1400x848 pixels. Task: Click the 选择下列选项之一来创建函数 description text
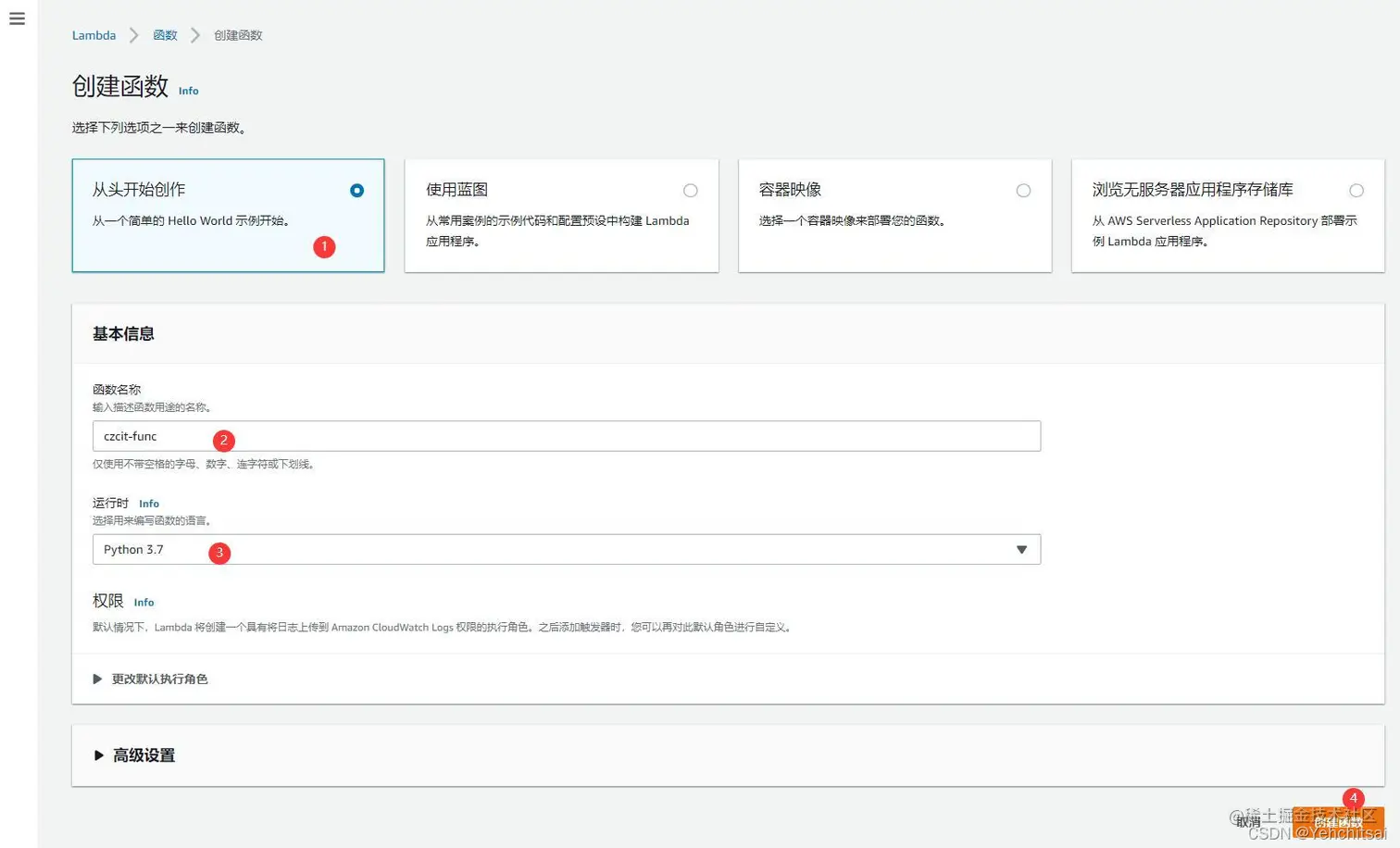(159, 128)
